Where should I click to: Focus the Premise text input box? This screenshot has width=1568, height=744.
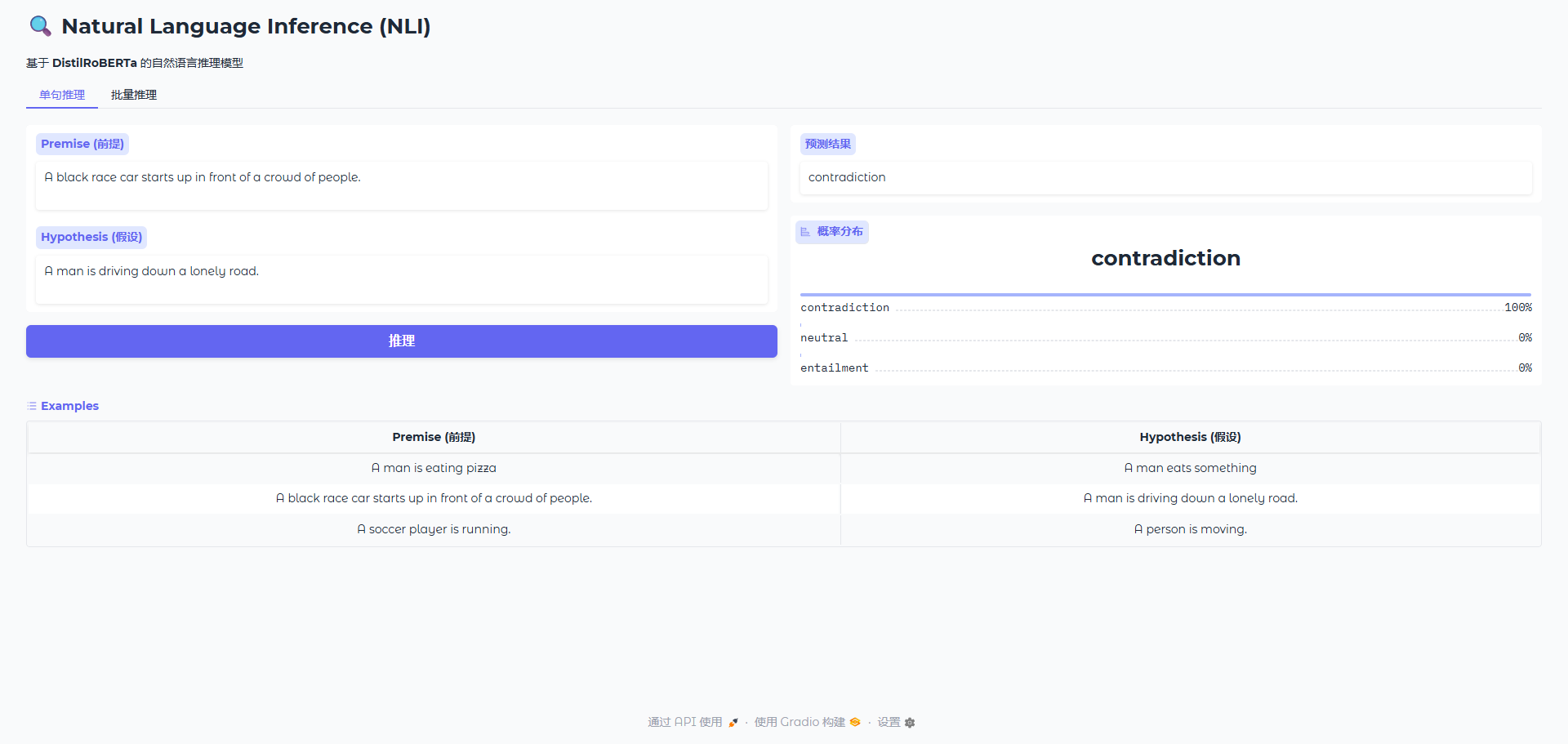[401, 185]
